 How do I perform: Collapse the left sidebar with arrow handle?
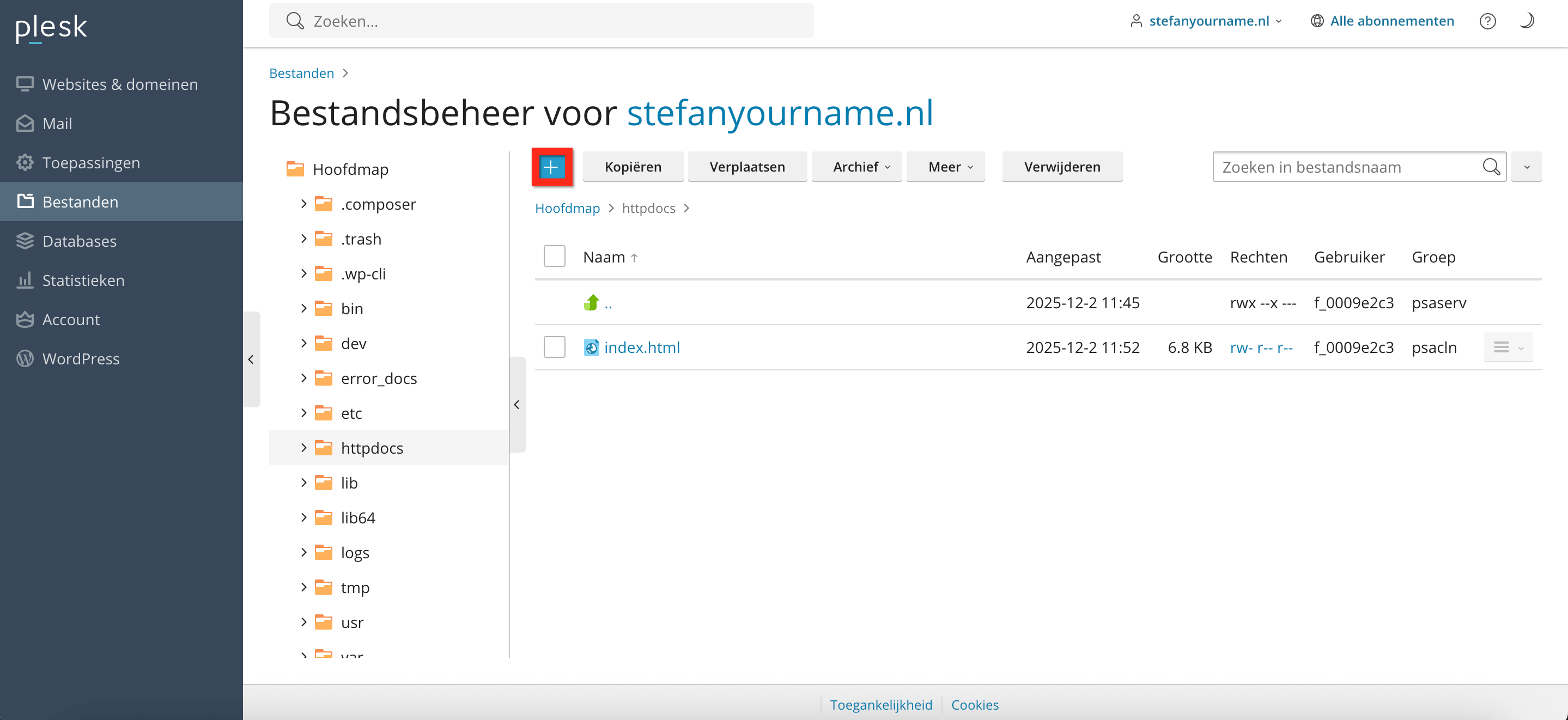pos(251,359)
